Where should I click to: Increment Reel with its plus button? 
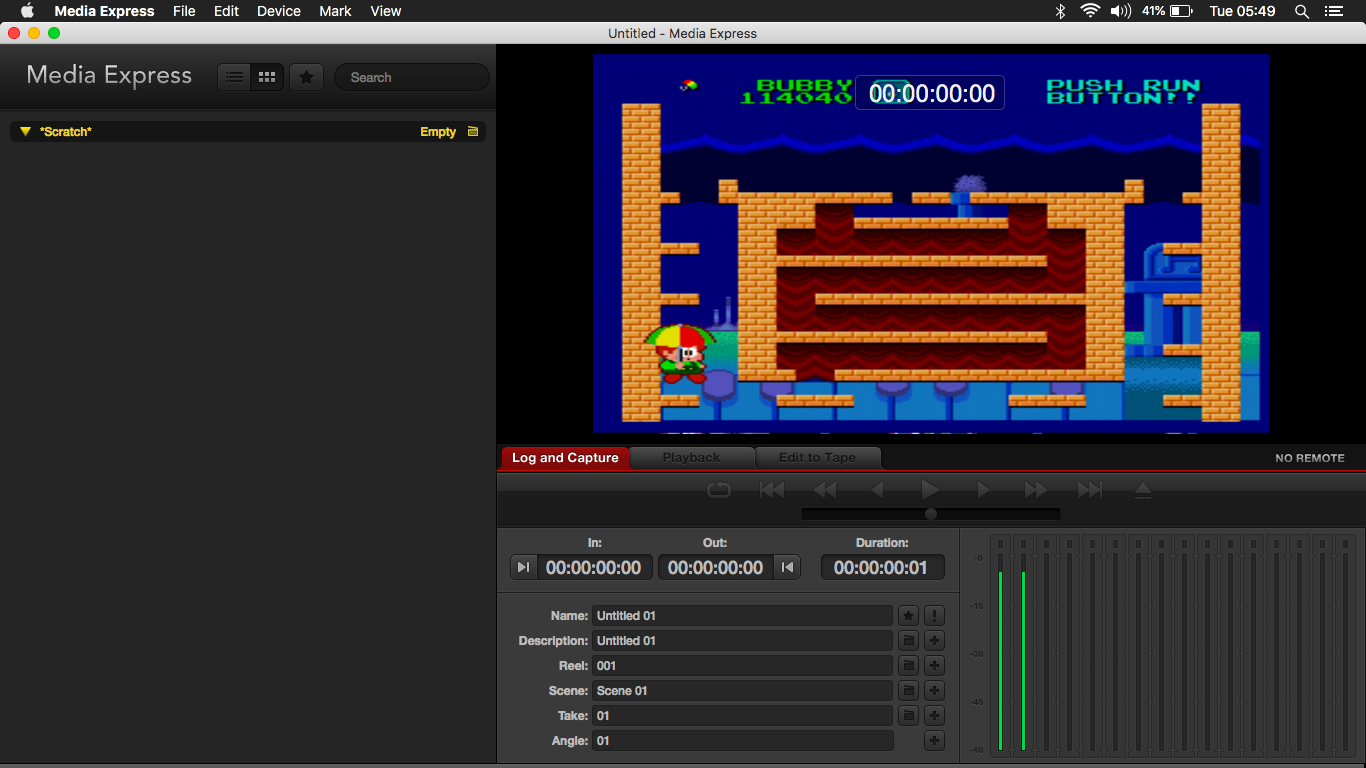pyautogui.click(x=934, y=666)
